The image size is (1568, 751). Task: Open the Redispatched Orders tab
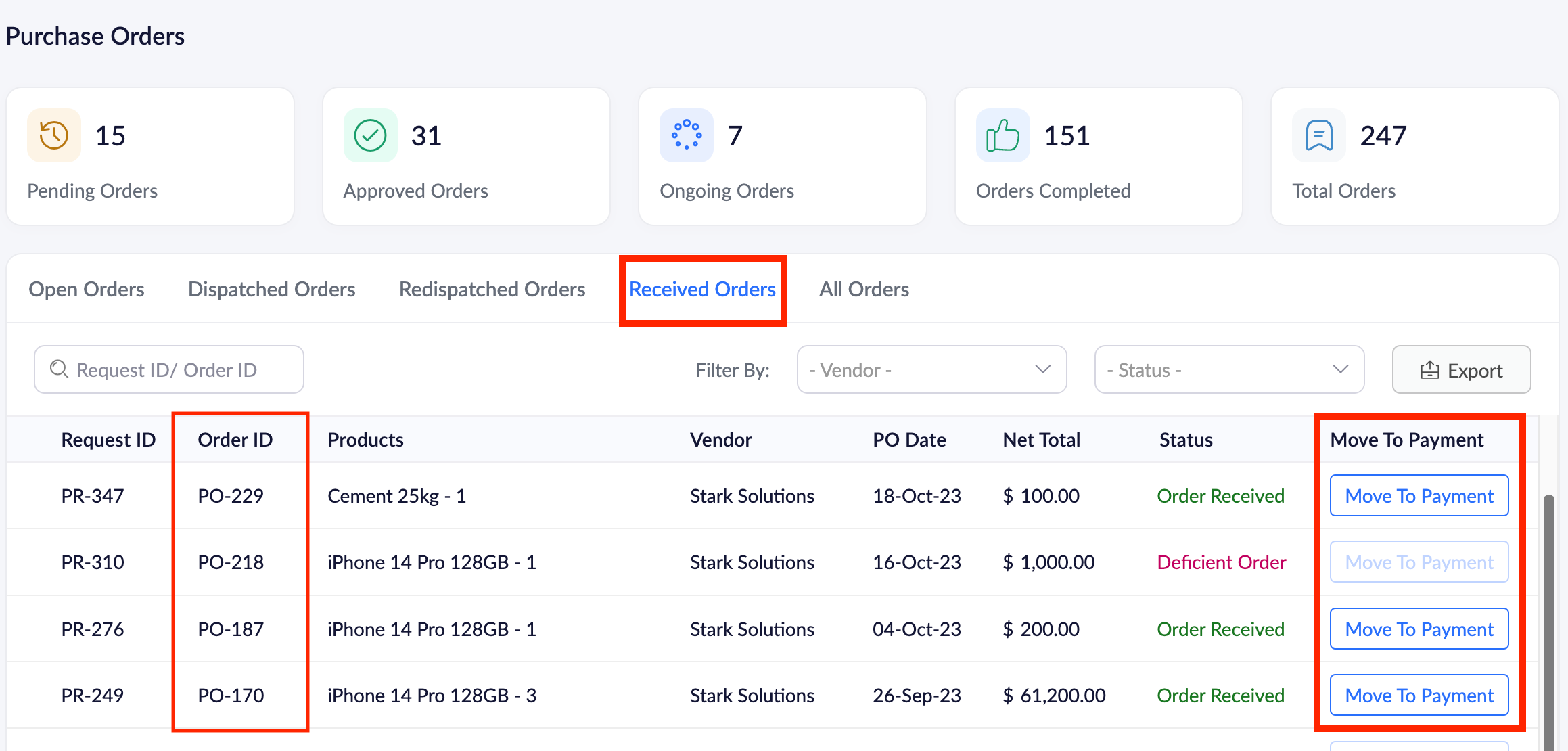point(492,289)
